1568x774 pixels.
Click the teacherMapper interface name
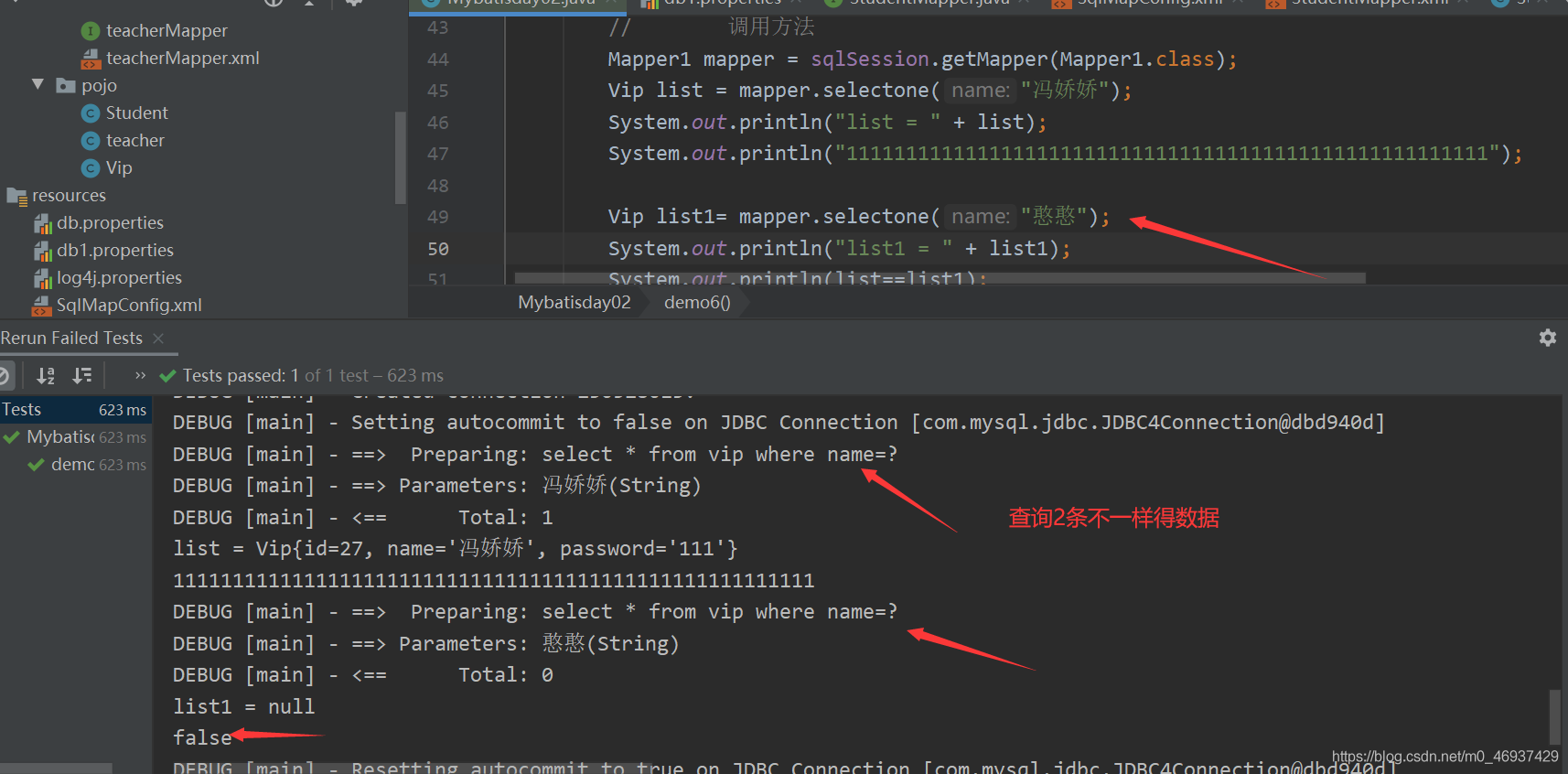point(166,31)
